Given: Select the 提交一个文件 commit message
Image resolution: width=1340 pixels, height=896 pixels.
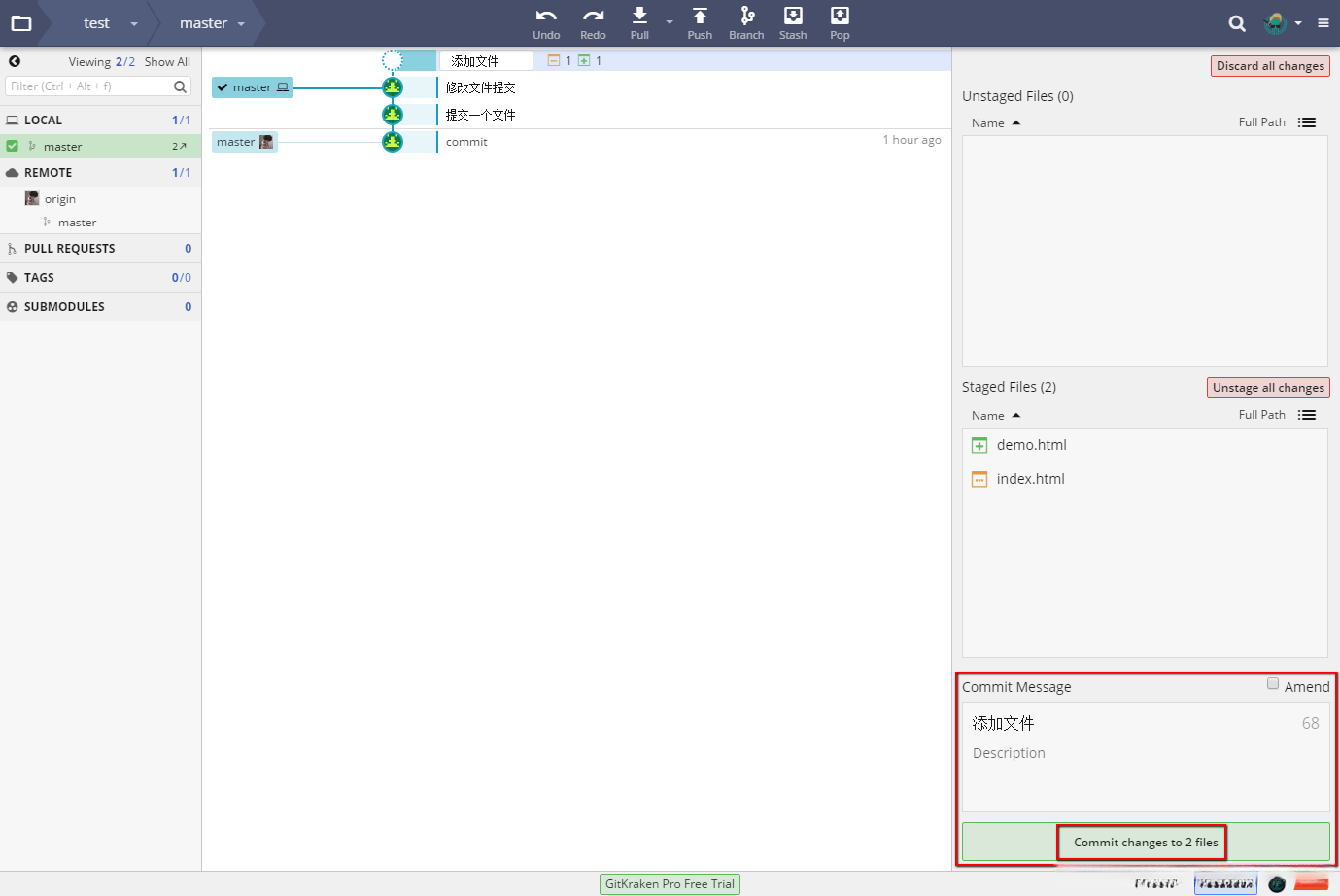Looking at the screenshot, I should pyautogui.click(x=480, y=115).
